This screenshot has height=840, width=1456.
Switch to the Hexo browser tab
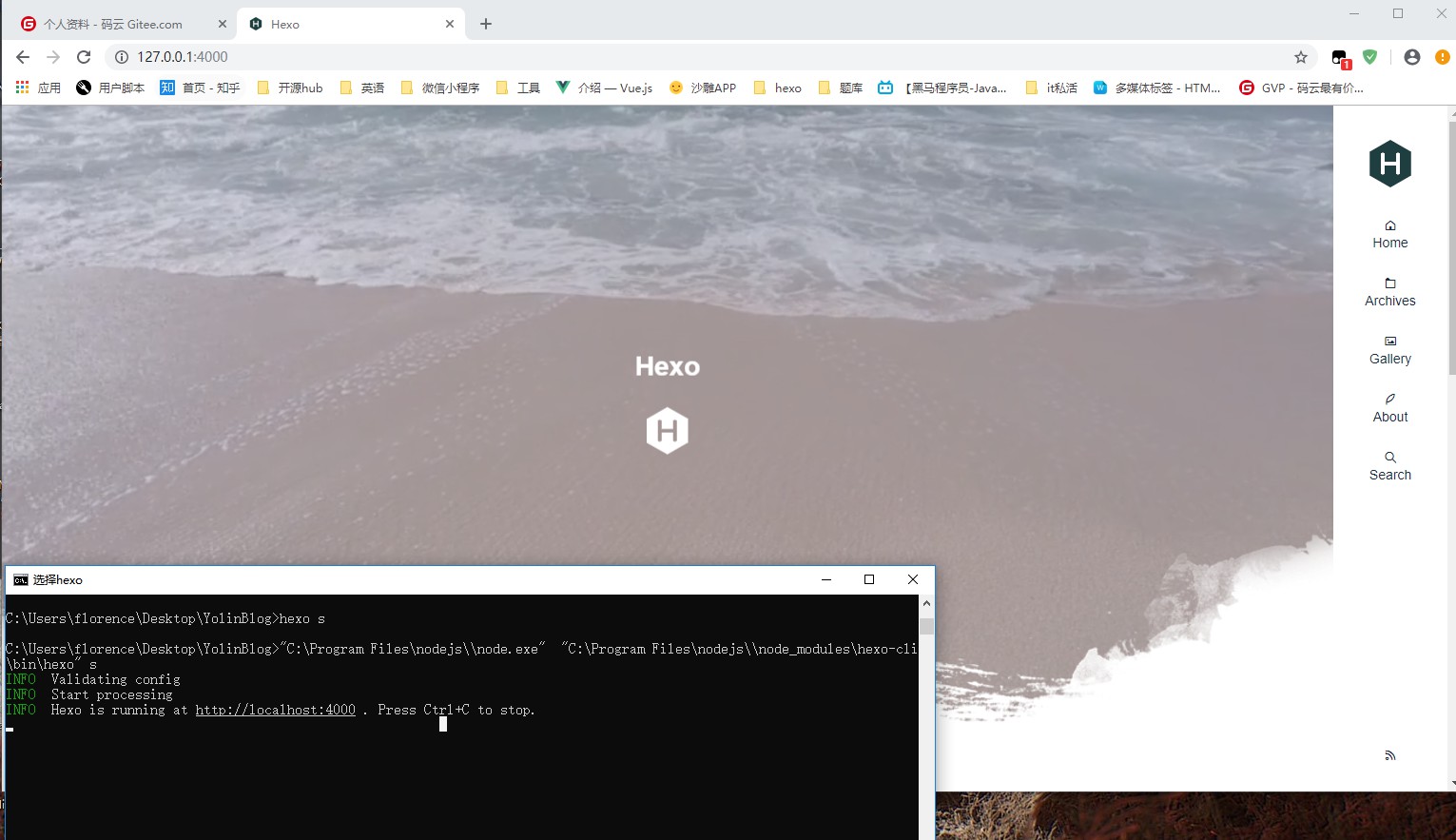352,24
